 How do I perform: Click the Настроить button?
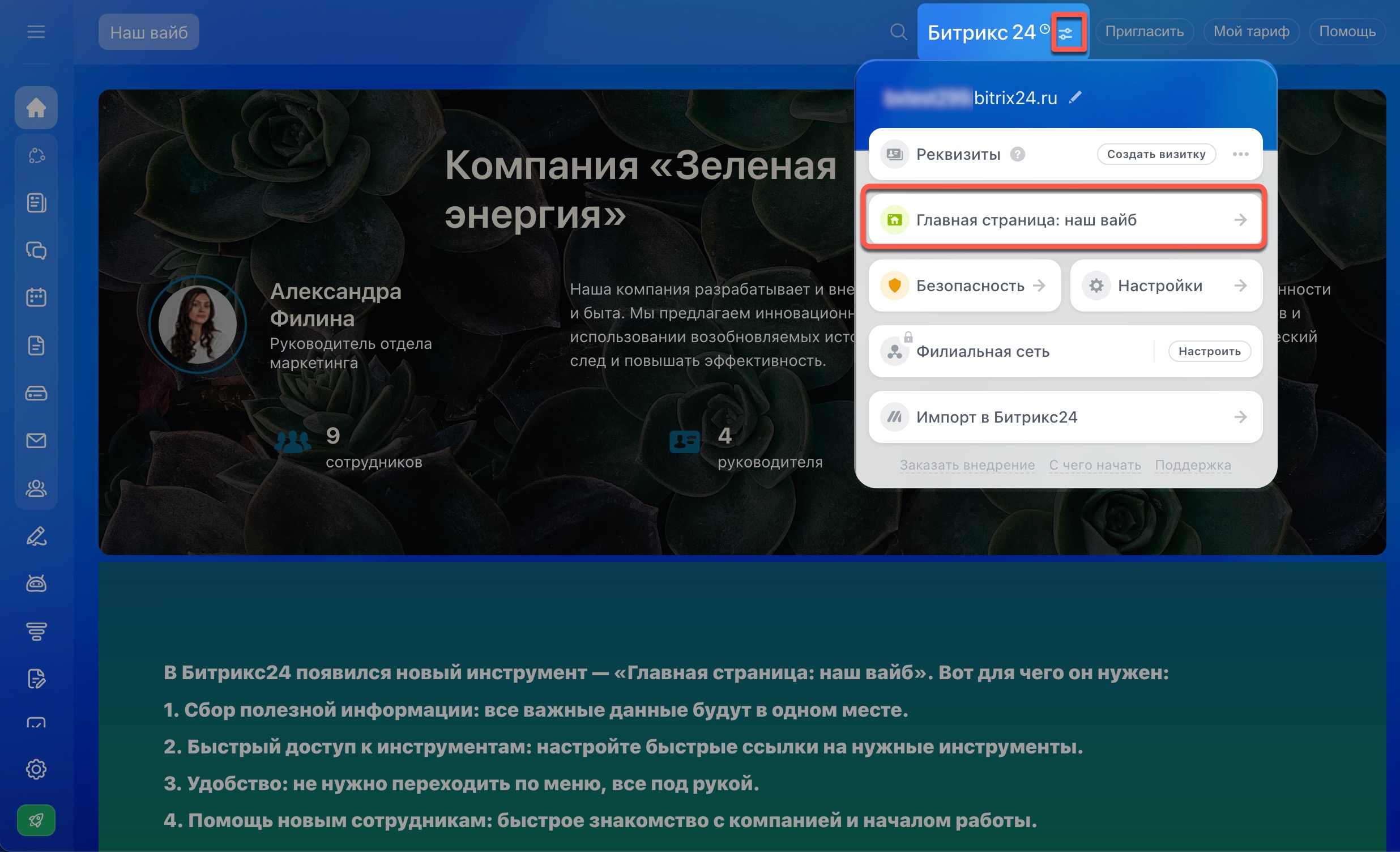(1209, 351)
